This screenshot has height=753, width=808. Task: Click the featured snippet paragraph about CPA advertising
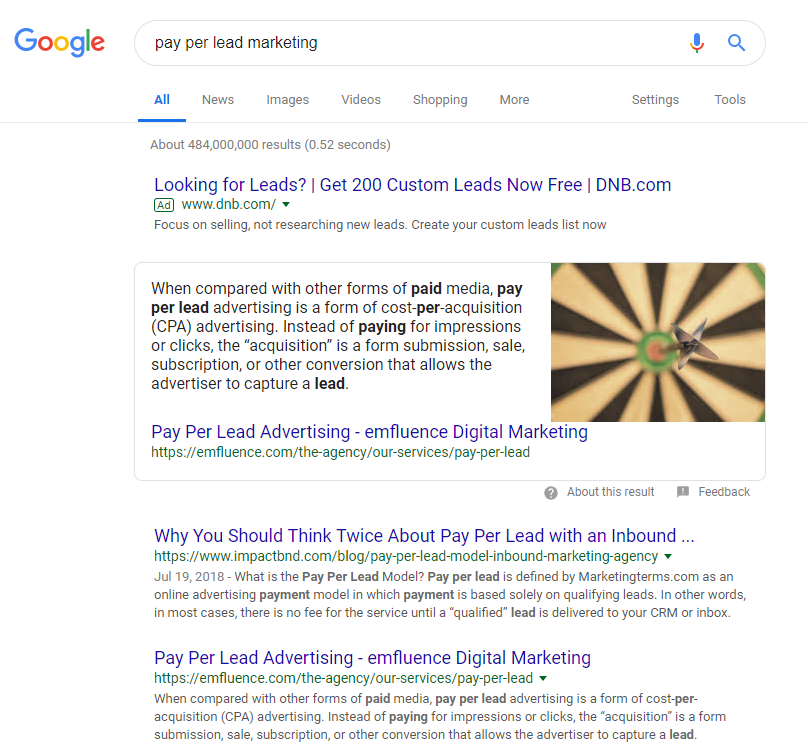click(x=338, y=336)
